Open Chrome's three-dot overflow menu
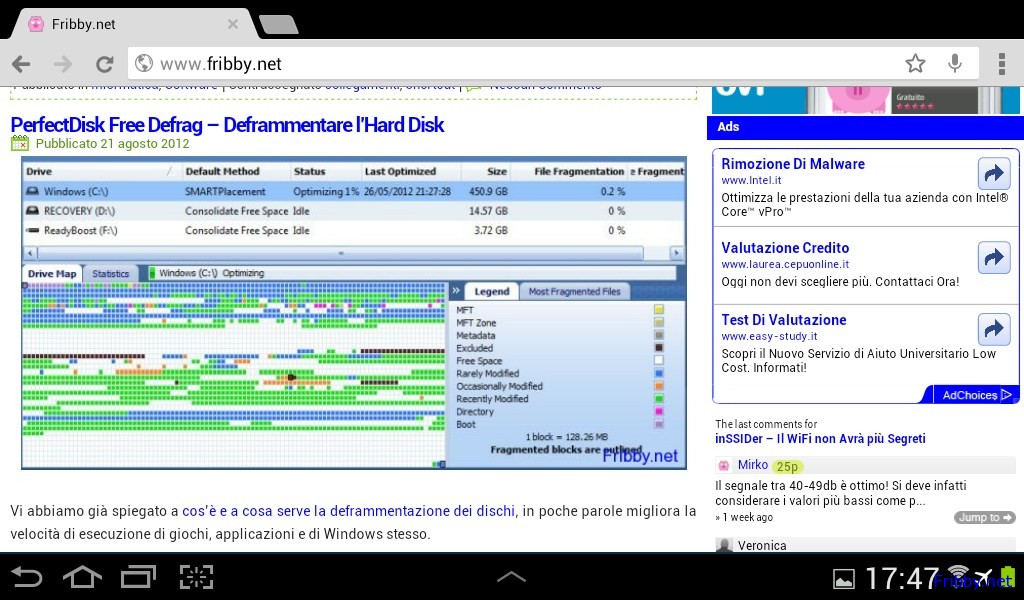The image size is (1024, 600). [x=1001, y=64]
